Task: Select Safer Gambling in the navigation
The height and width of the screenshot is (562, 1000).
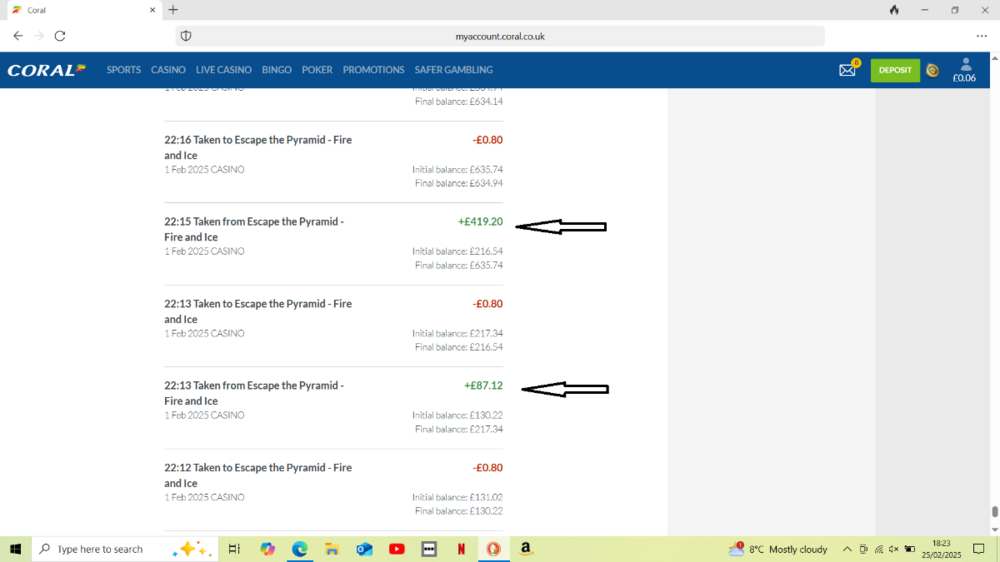Action: 455,70
